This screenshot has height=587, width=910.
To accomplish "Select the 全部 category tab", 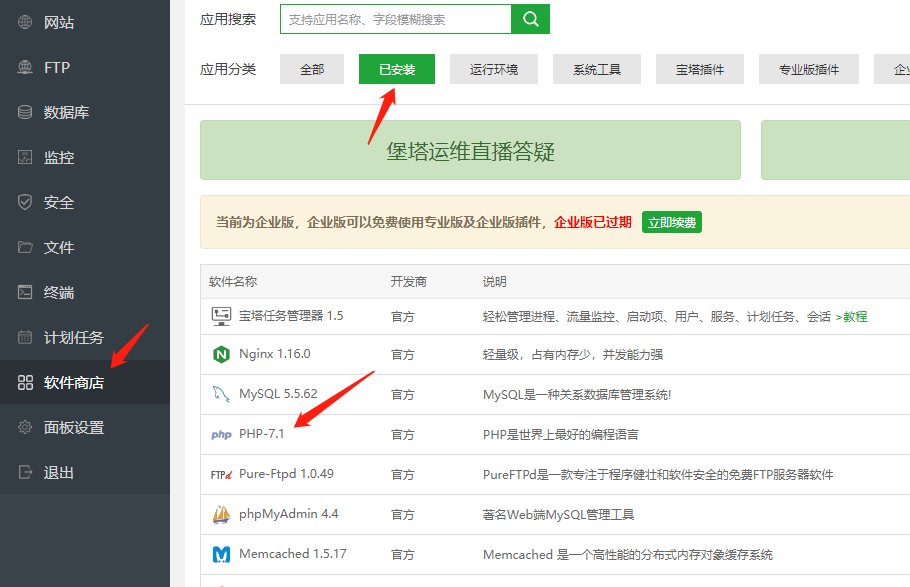I will [x=312, y=69].
